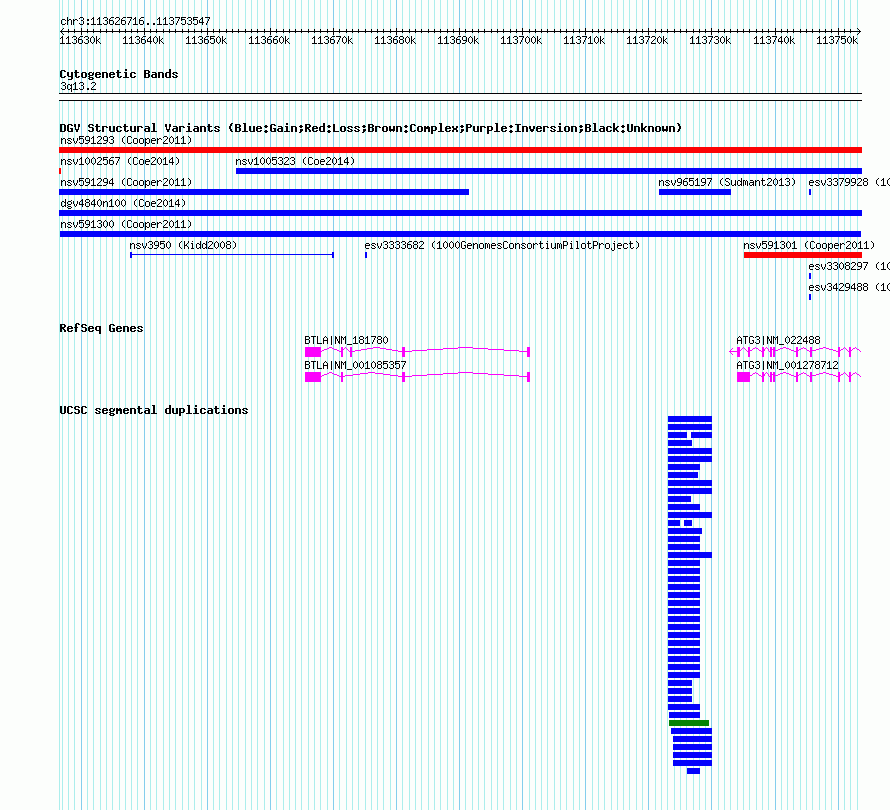Click the BTLA|NM_001085357 transcript label
The width and height of the screenshot is (890, 810).
[355, 365]
